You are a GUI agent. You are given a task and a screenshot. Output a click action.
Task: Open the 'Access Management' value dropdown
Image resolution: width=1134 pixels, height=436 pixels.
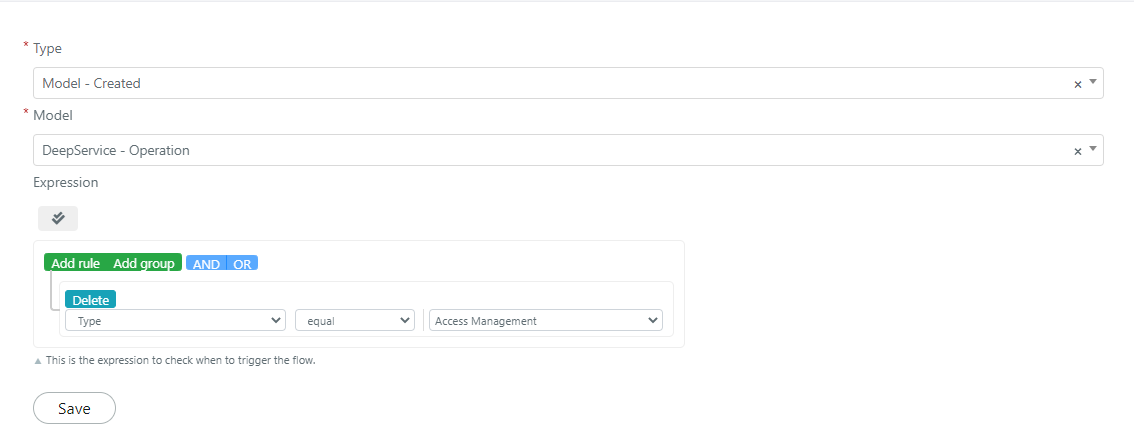click(546, 320)
